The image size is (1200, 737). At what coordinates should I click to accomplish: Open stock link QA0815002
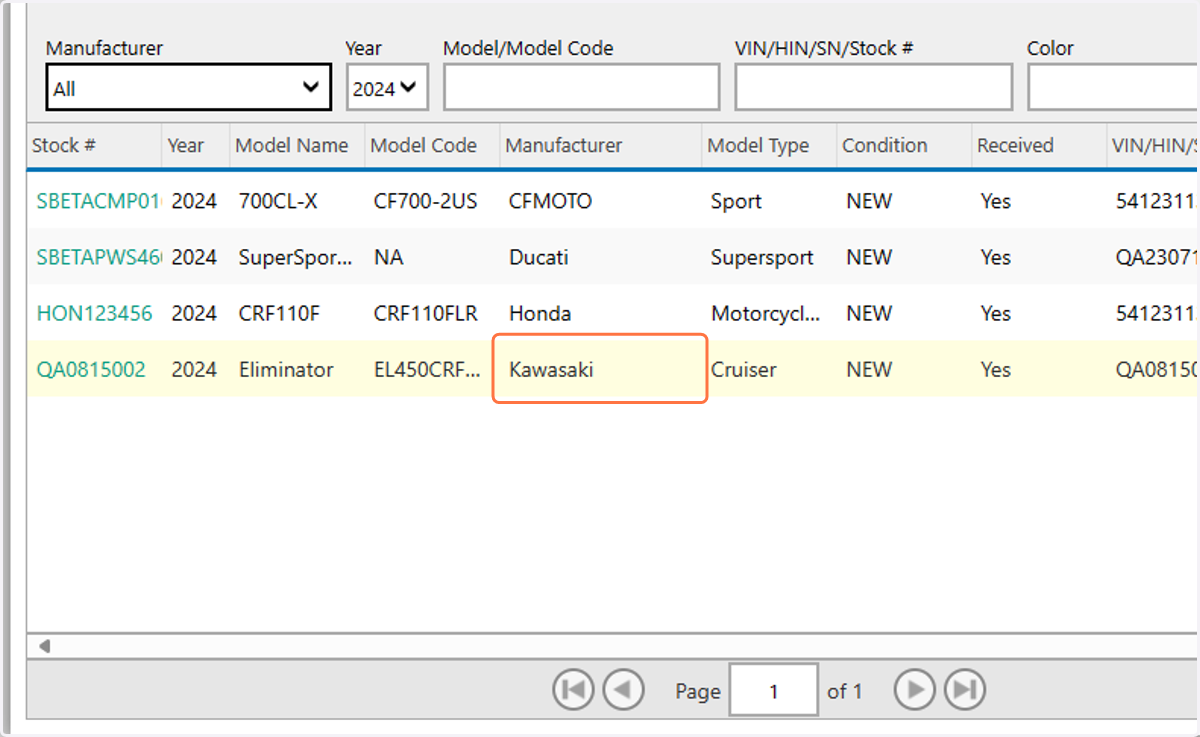pyautogui.click(x=91, y=369)
